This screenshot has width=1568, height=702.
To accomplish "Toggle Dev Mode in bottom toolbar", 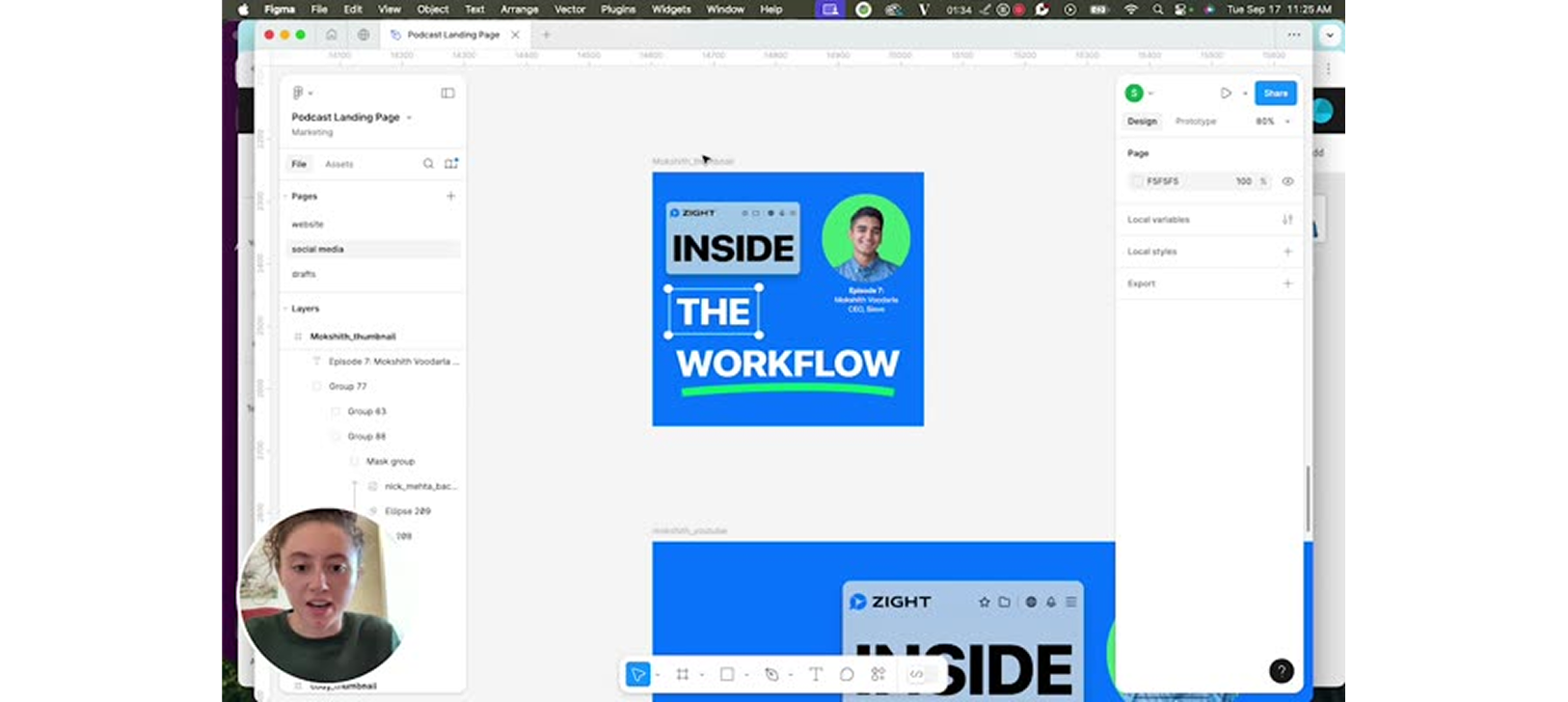I will [916, 675].
